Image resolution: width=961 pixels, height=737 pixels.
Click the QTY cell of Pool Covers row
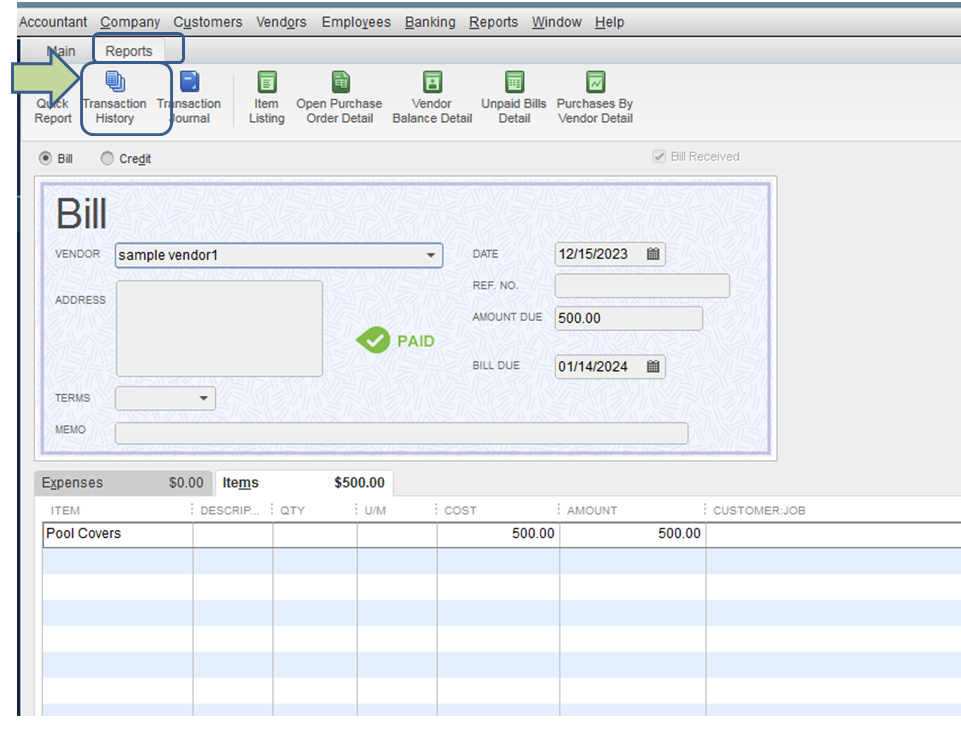[315, 534]
